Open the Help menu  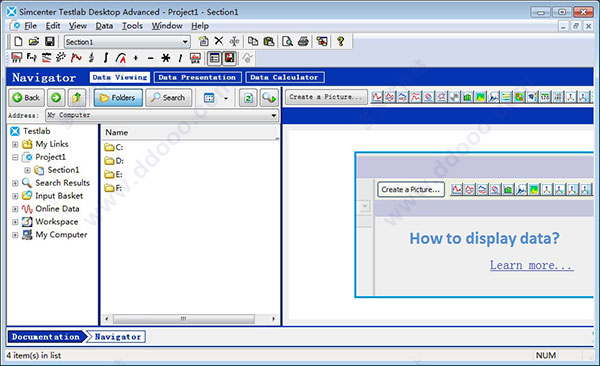(x=200, y=26)
